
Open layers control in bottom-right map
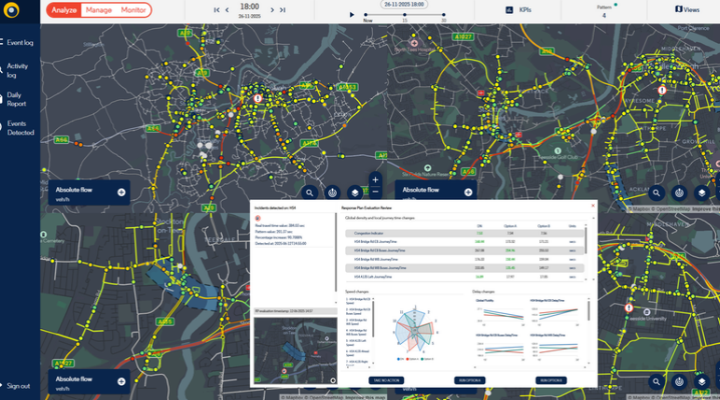[x=701, y=381]
